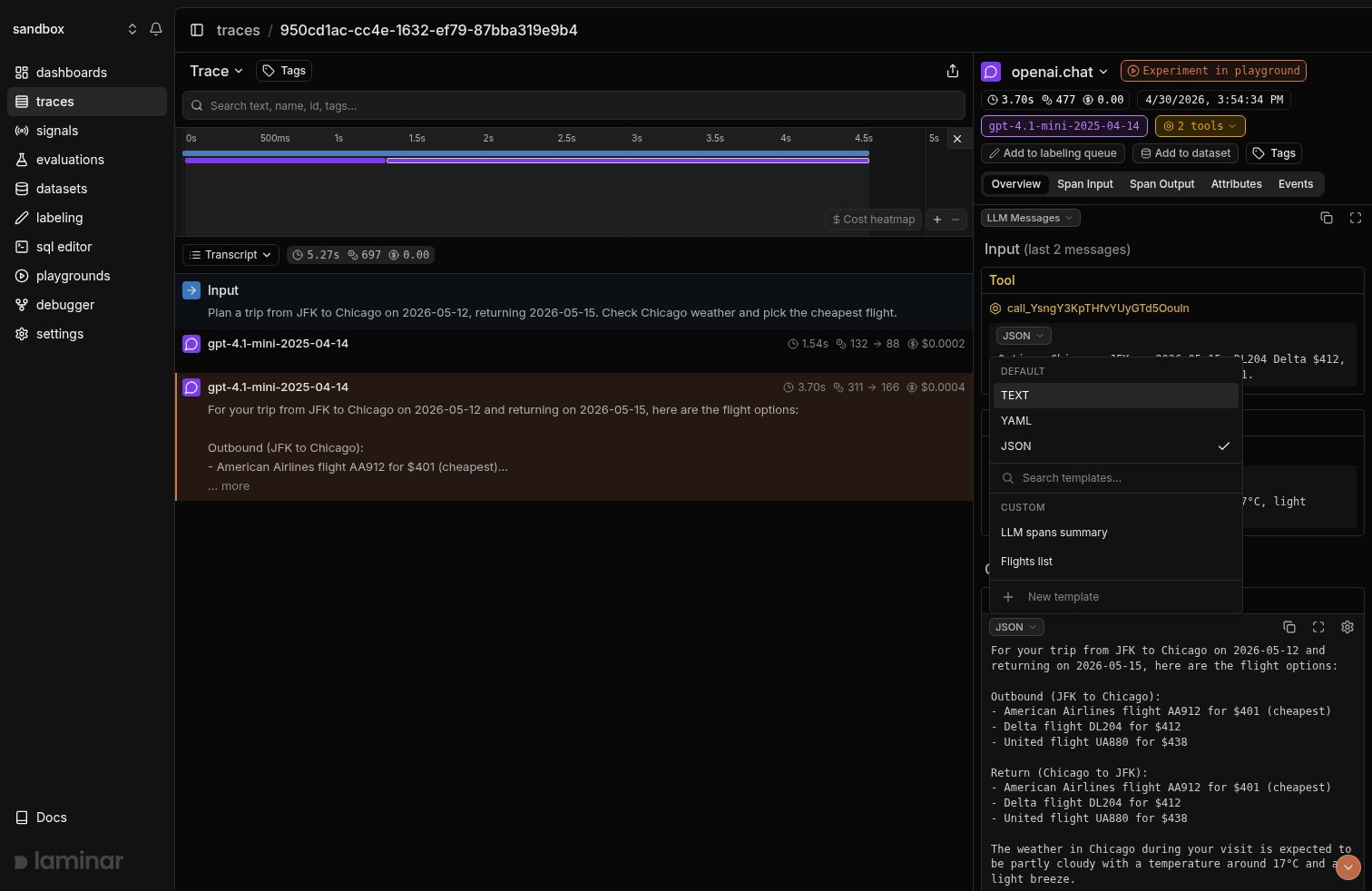Click Experiment in playground button

(x=1213, y=71)
